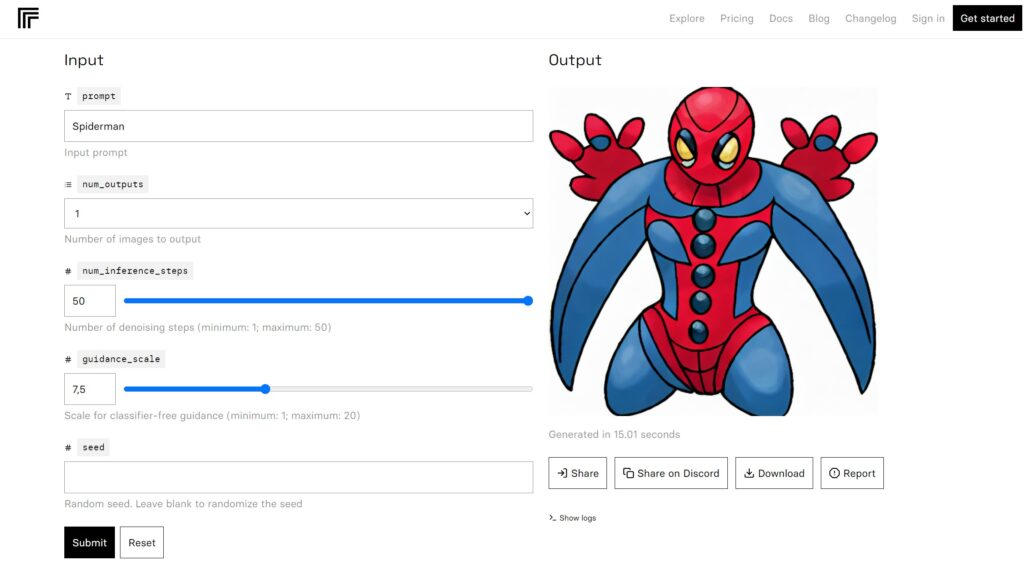1024x575 pixels.
Task: Submit the prediction form
Action: [x=89, y=542]
